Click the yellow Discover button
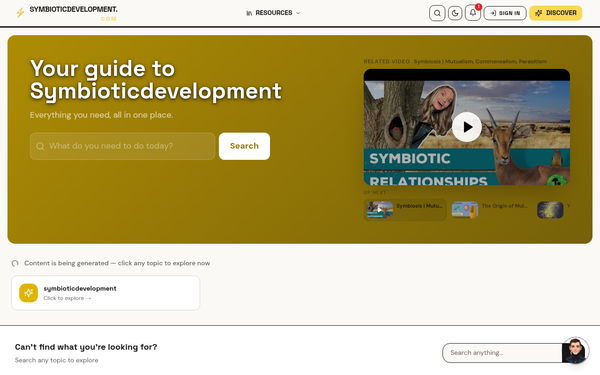 (x=556, y=13)
